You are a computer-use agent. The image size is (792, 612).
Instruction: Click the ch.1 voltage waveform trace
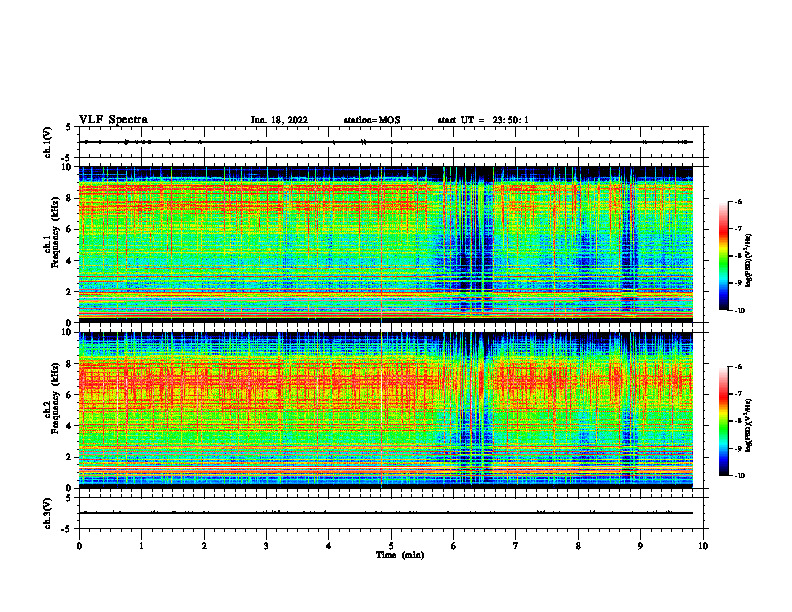click(386, 142)
